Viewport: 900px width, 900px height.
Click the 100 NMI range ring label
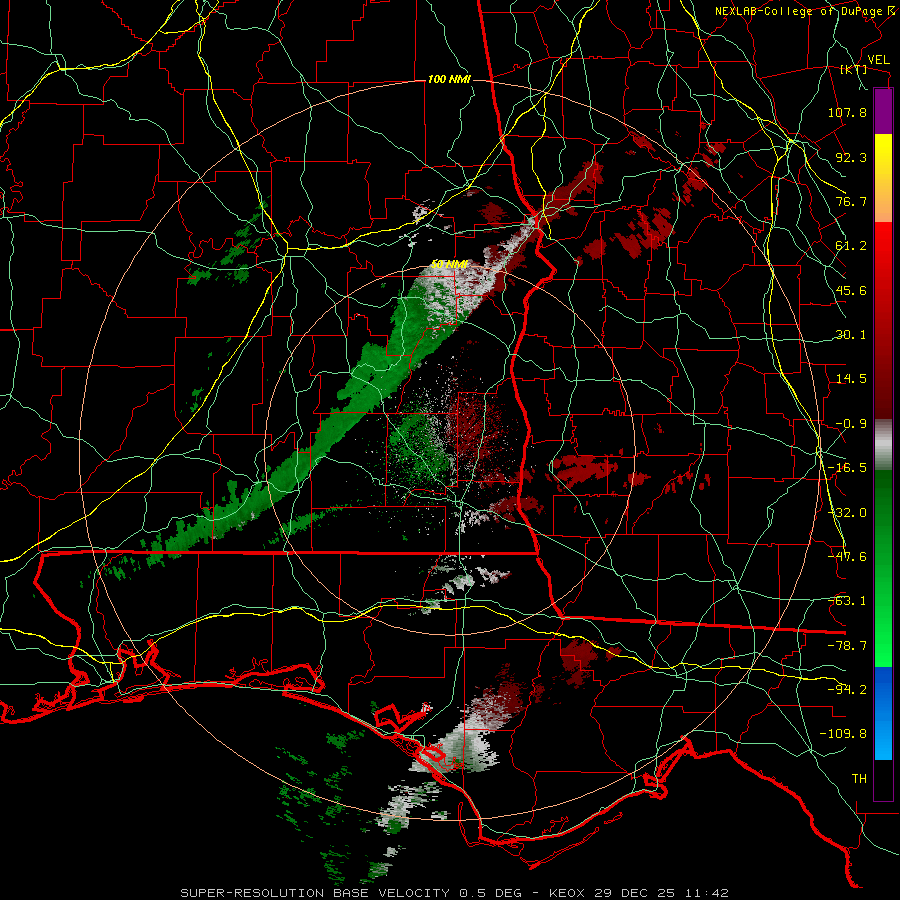point(449,79)
